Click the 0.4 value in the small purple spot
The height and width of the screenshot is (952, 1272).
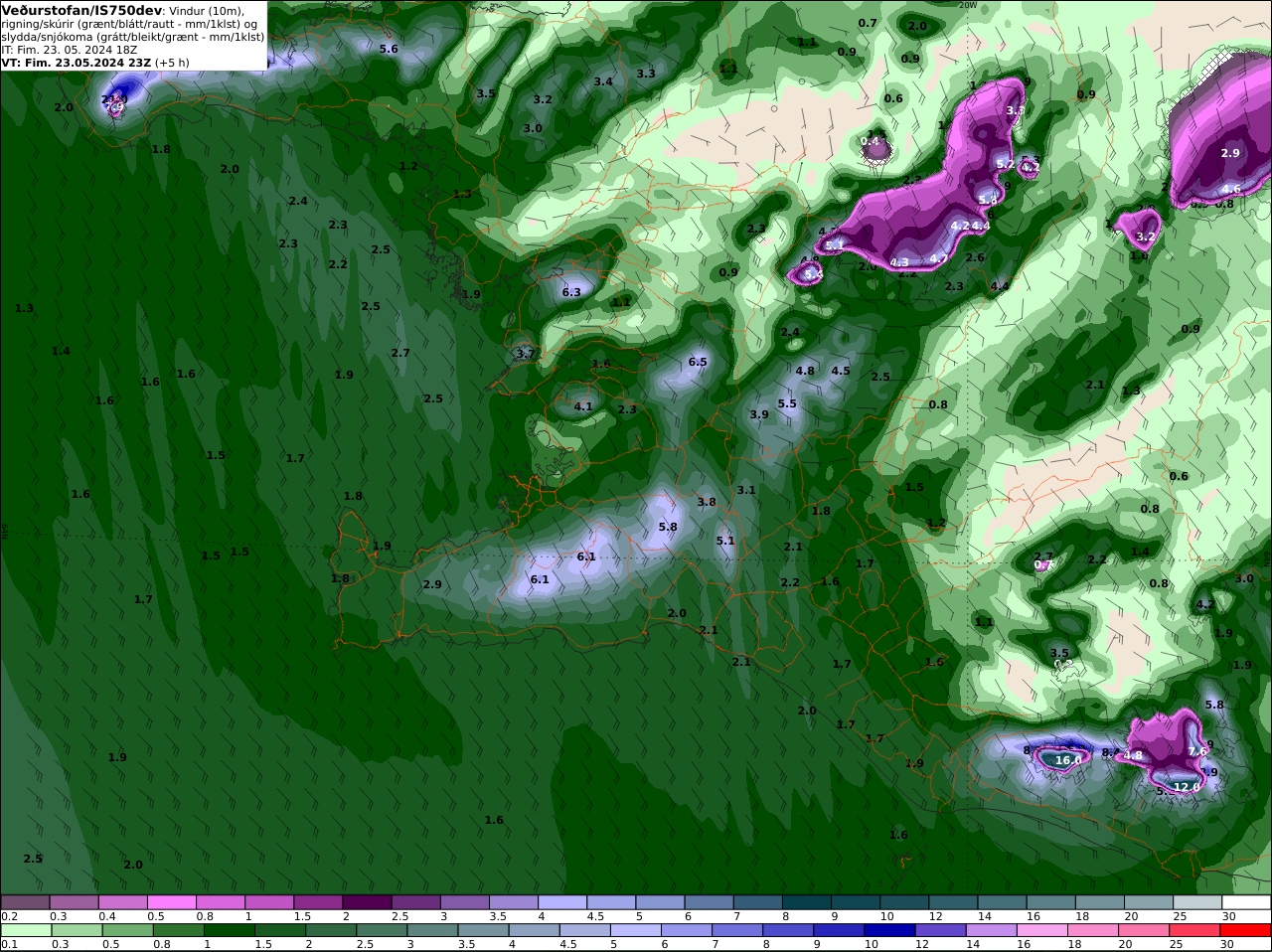click(x=872, y=142)
